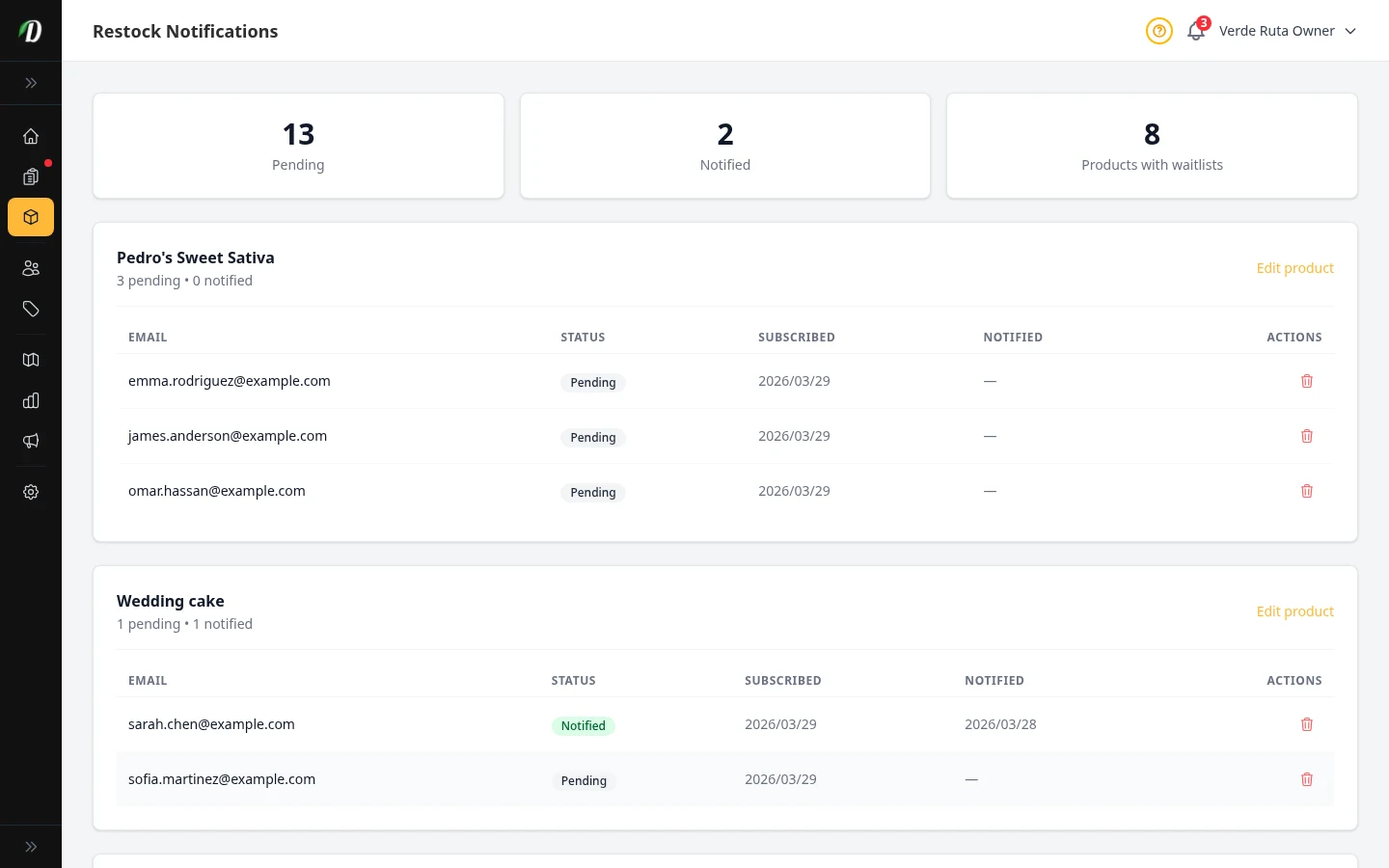Open the megaphone marketing icon
Image resolution: width=1389 pixels, height=868 pixels.
click(31, 441)
